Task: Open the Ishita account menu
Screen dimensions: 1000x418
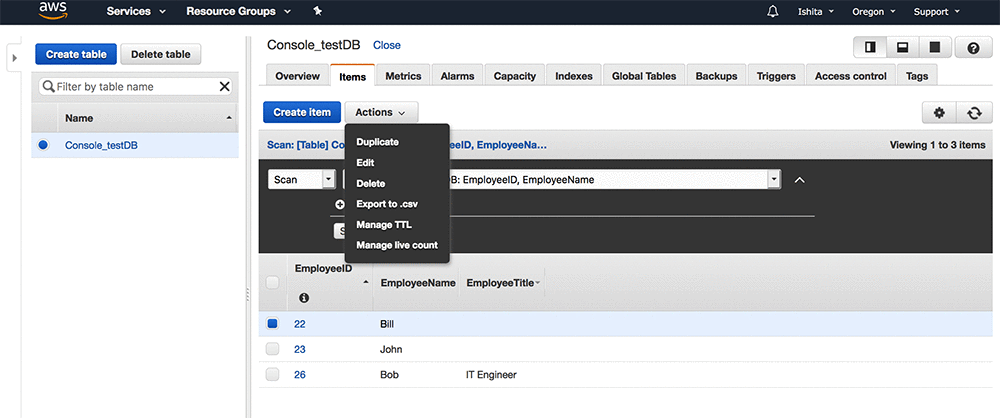Action: tap(816, 11)
